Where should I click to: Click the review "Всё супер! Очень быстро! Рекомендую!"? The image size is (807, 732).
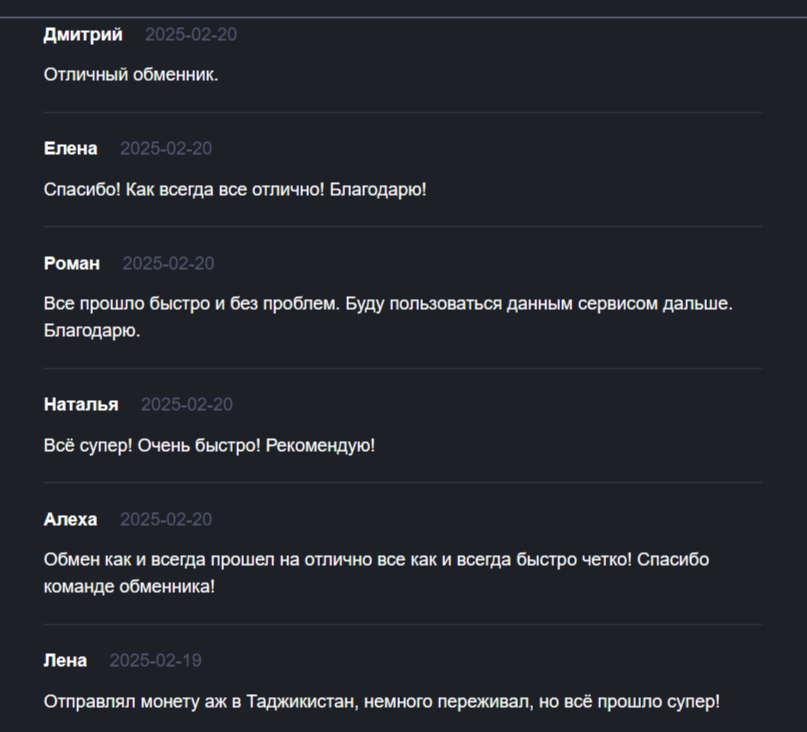pyautogui.click(x=209, y=445)
